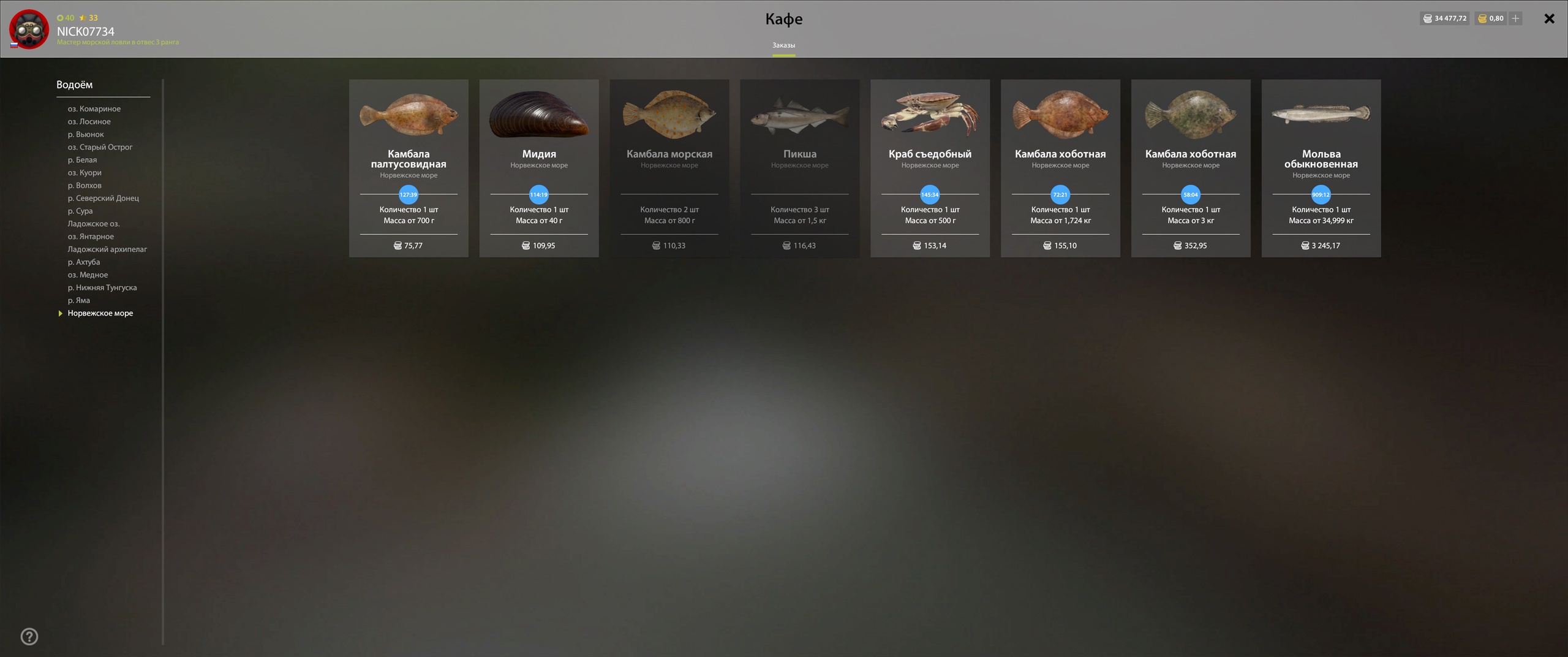Select Норвежское море entry with arrow
The image size is (1568, 657).
[x=100, y=313]
